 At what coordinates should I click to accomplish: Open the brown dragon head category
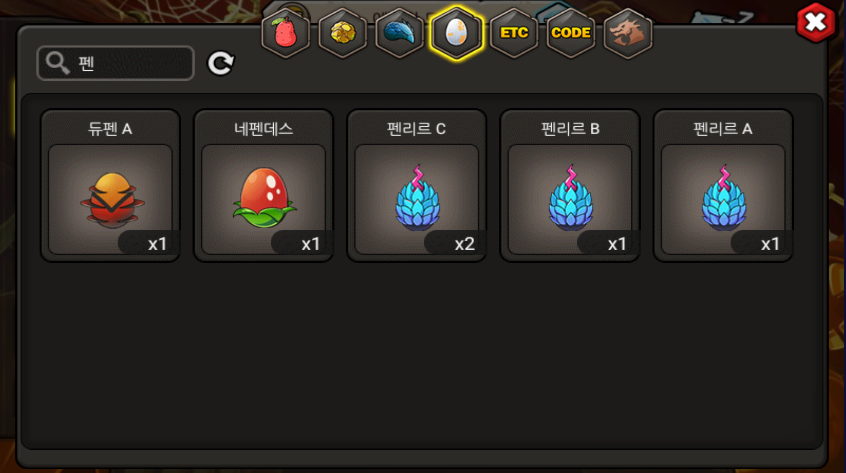click(628, 33)
